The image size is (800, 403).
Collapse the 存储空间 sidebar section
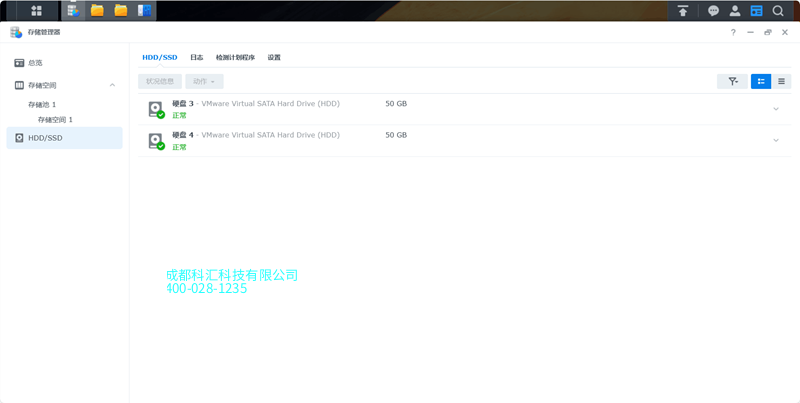pos(113,85)
